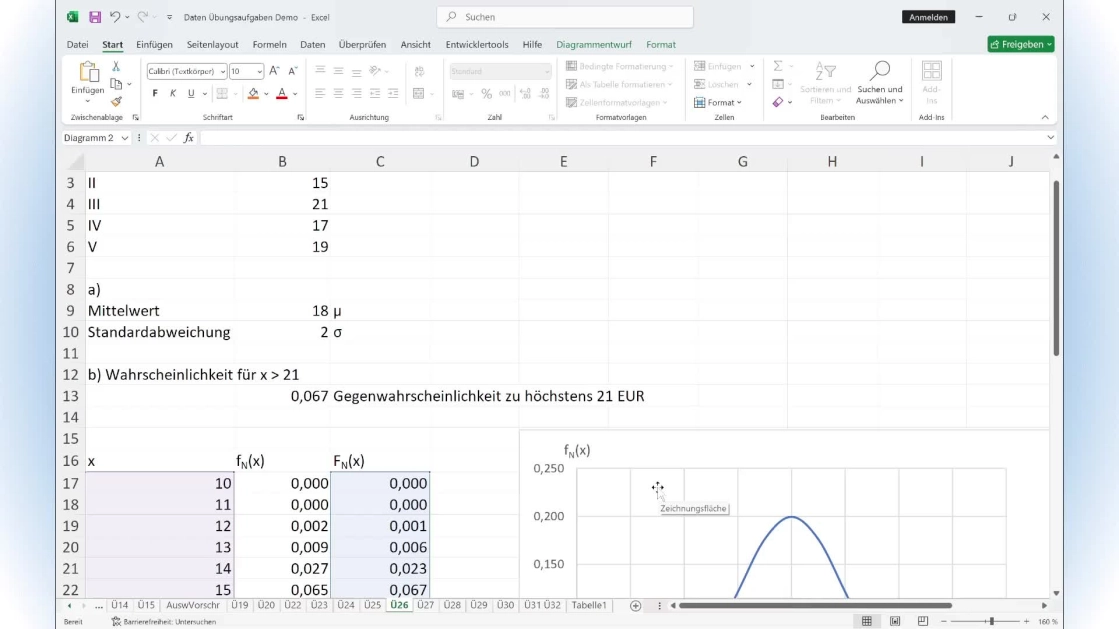Open Suchen und Auswählen magnifier
The image size is (1119, 629).
tap(880, 83)
